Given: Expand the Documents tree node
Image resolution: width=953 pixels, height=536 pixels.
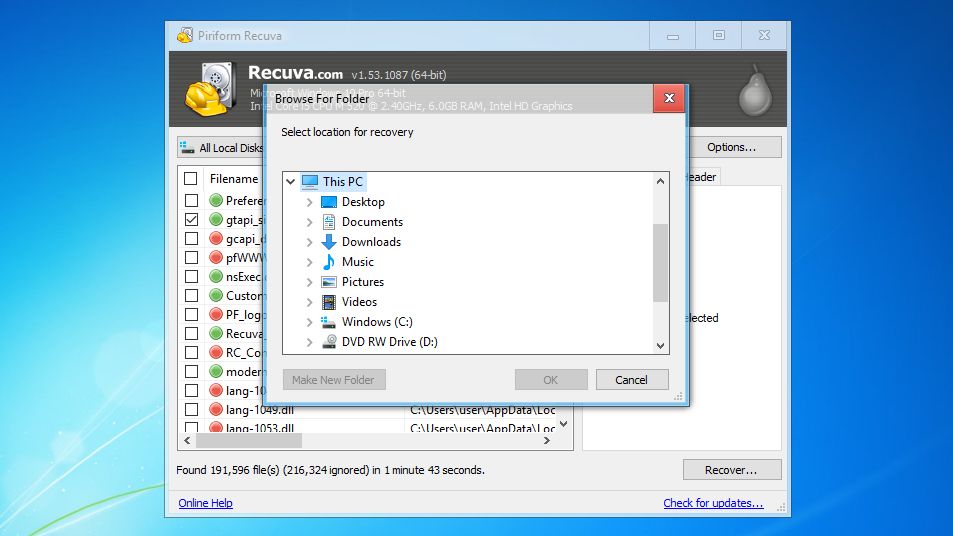Looking at the screenshot, I should [x=309, y=222].
